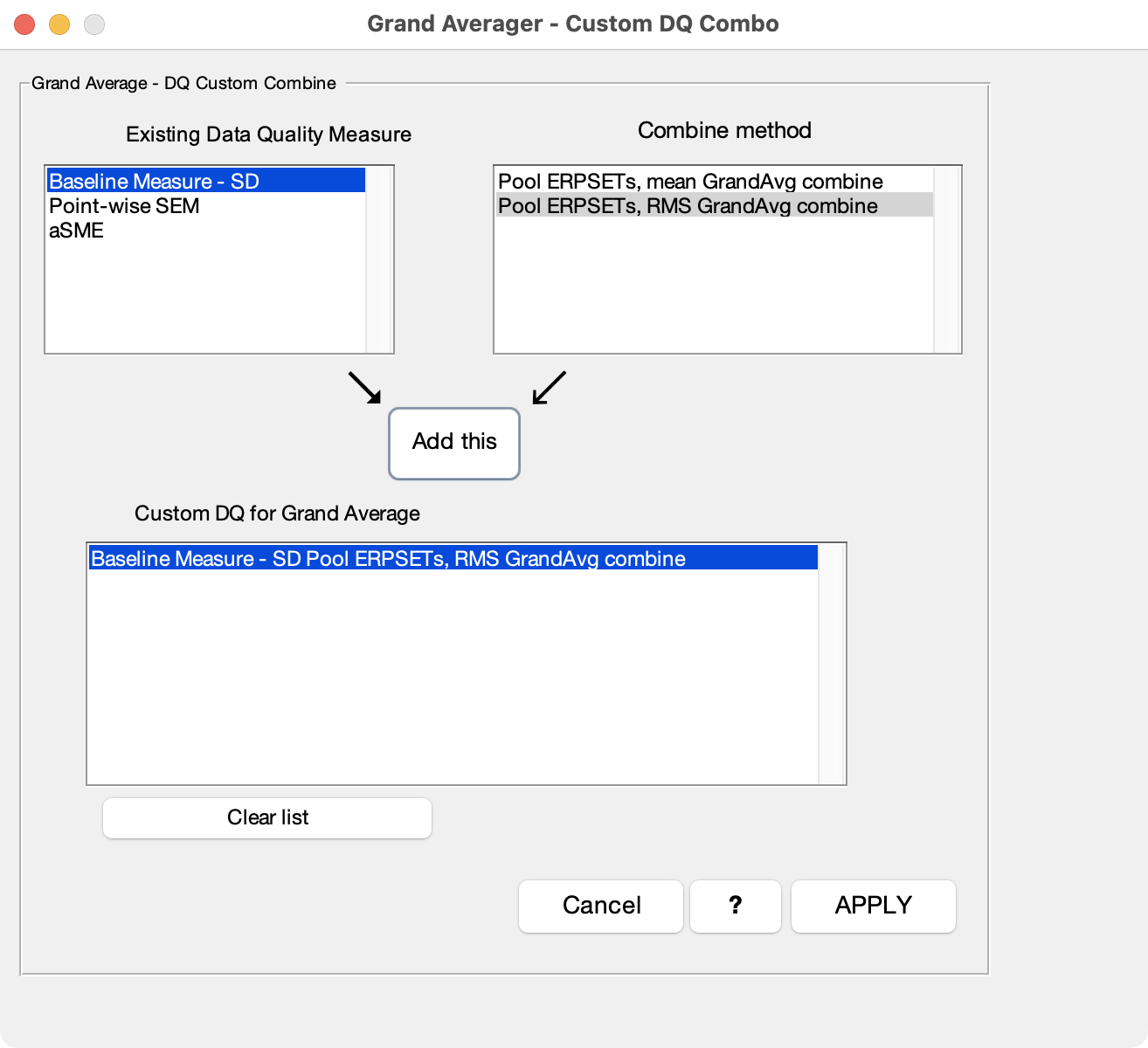The image size is (1148, 1048).
Task: Click the Existing Data Quality Measure list scrollbar
Action: pyautogui.click(x=379, y=259)
